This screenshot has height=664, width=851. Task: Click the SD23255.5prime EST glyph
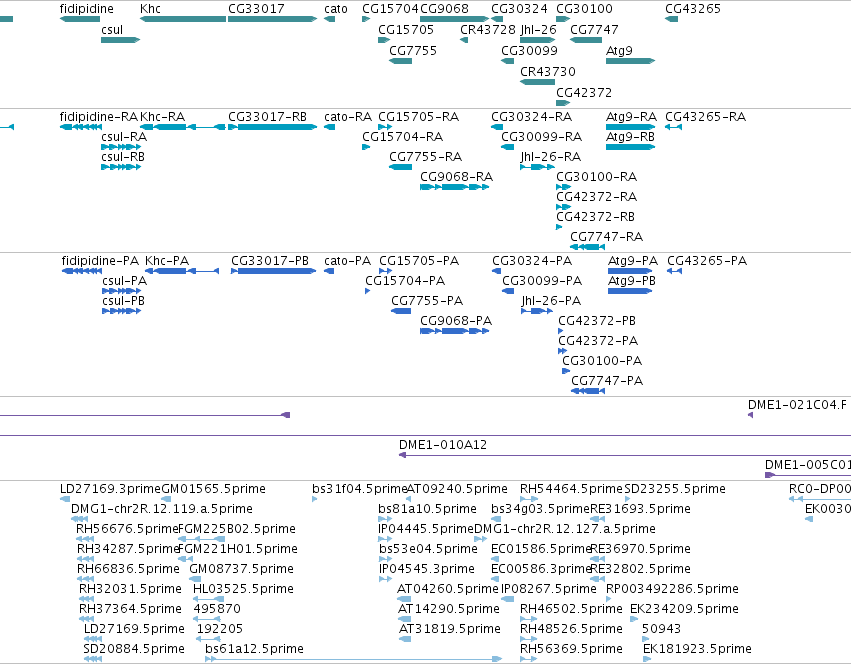point(627,499)
